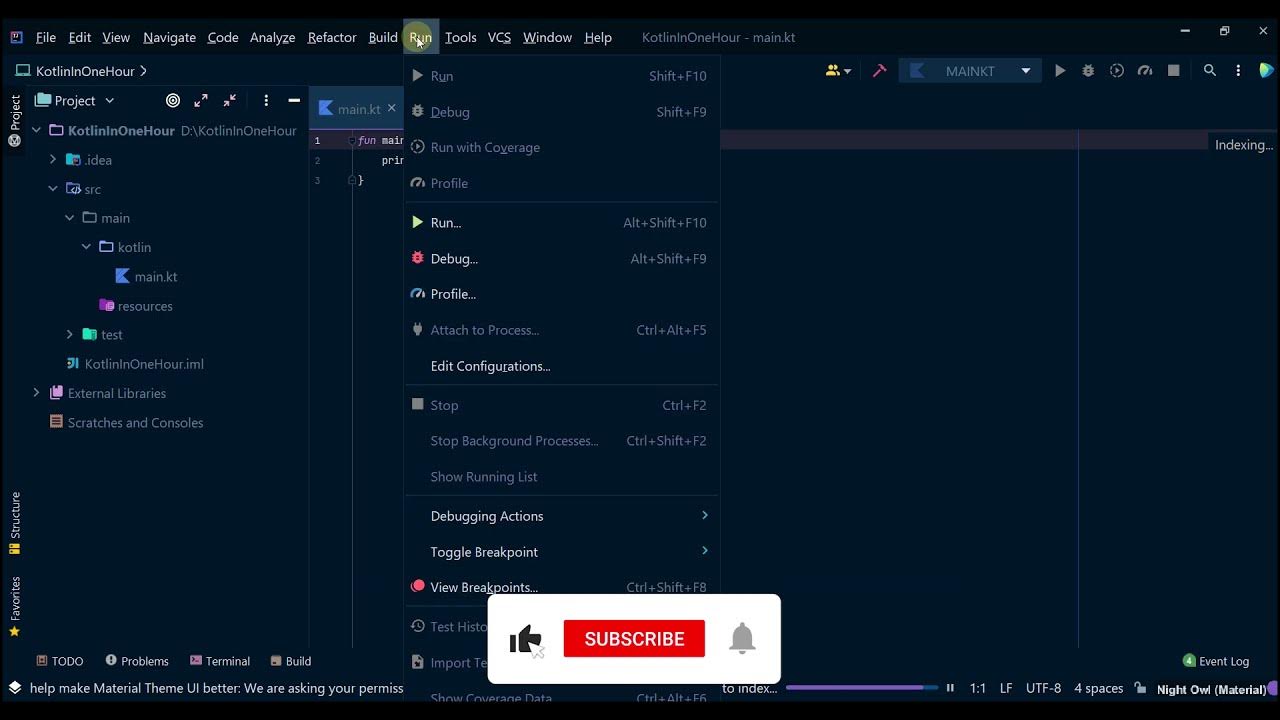
Task: Run with coverage toolbar icon
Action: pos(1117,71)
